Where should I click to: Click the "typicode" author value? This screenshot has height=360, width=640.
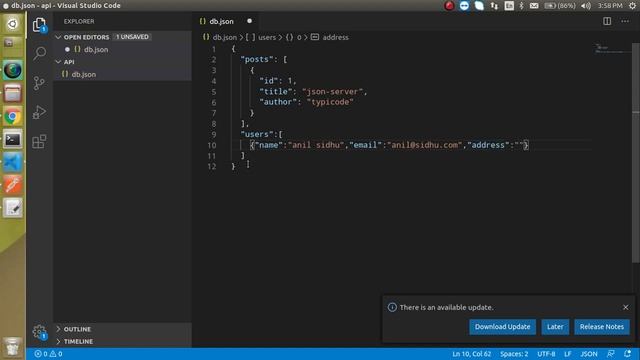pos(330,102)
